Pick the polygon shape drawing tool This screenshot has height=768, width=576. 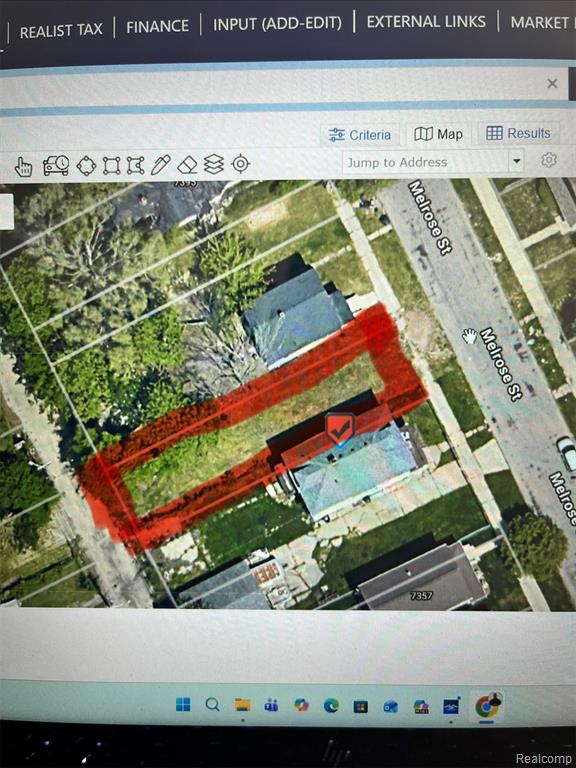135,165
